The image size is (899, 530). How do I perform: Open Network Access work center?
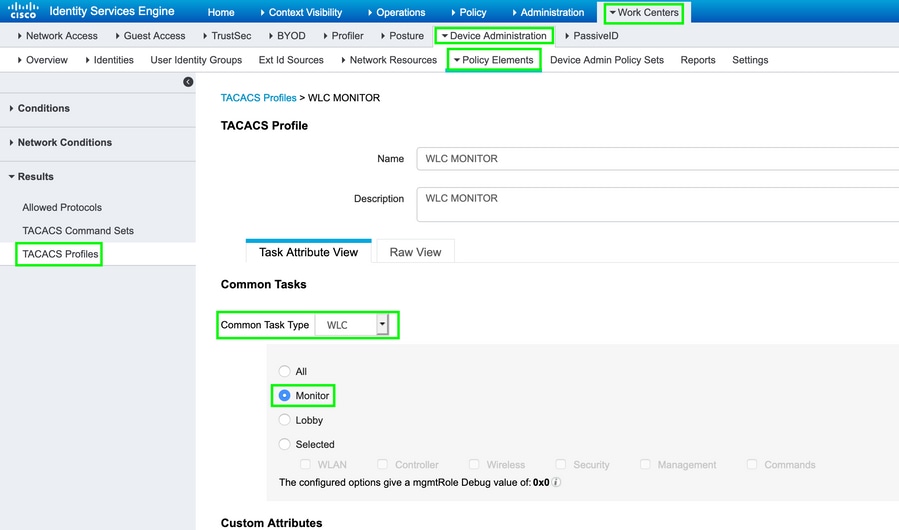pos(57,36)
